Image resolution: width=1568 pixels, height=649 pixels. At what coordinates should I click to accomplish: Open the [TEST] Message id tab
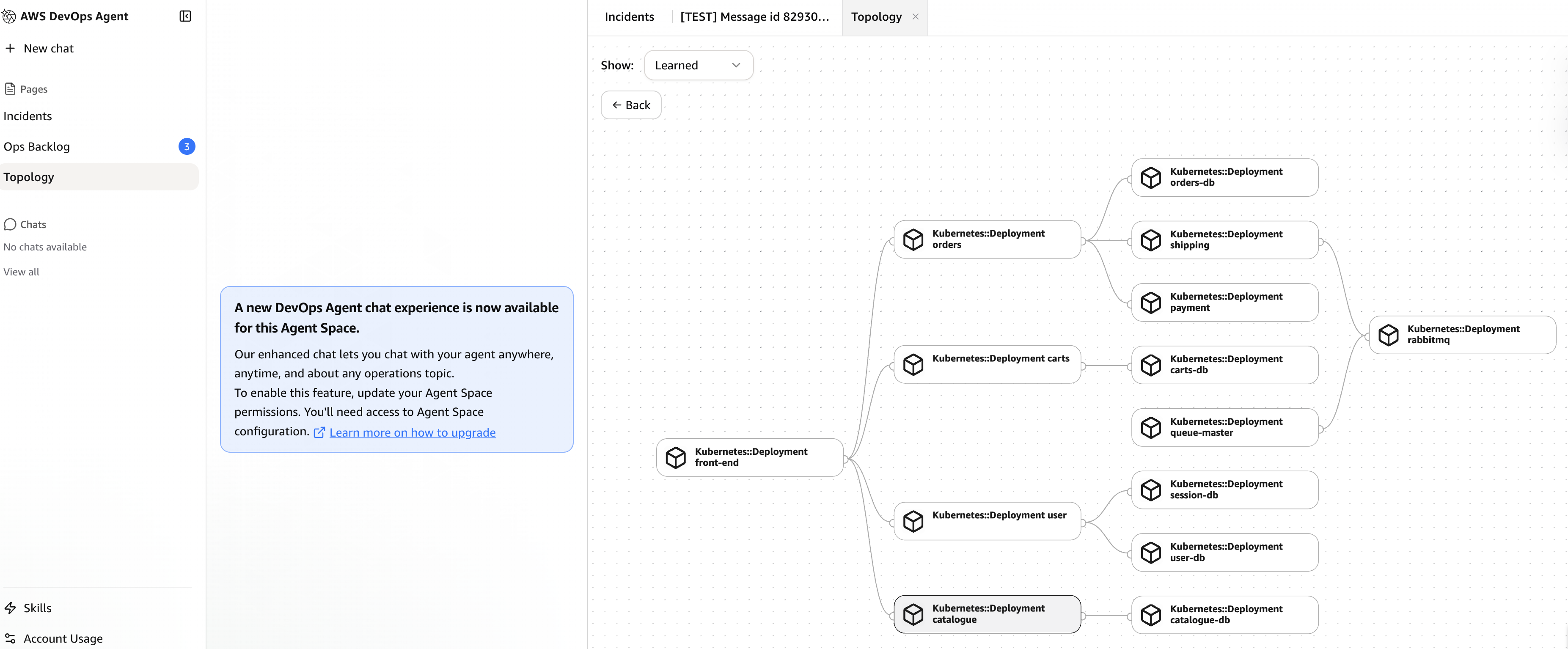click(755, 16)
